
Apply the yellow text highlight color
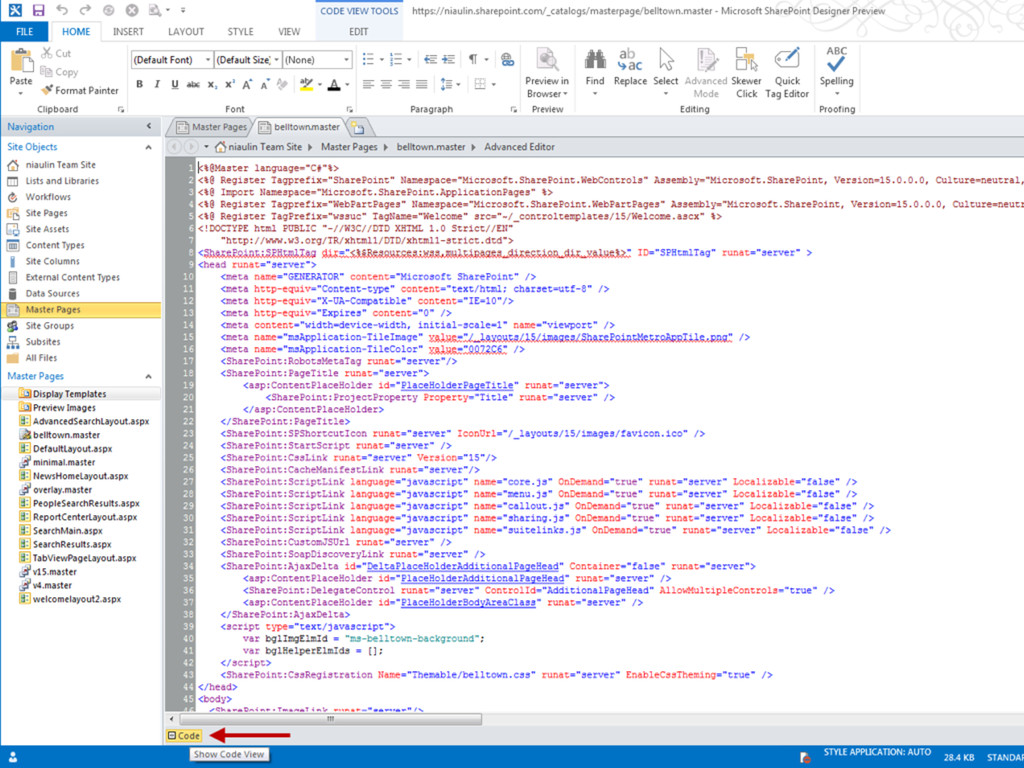[306, 84]
